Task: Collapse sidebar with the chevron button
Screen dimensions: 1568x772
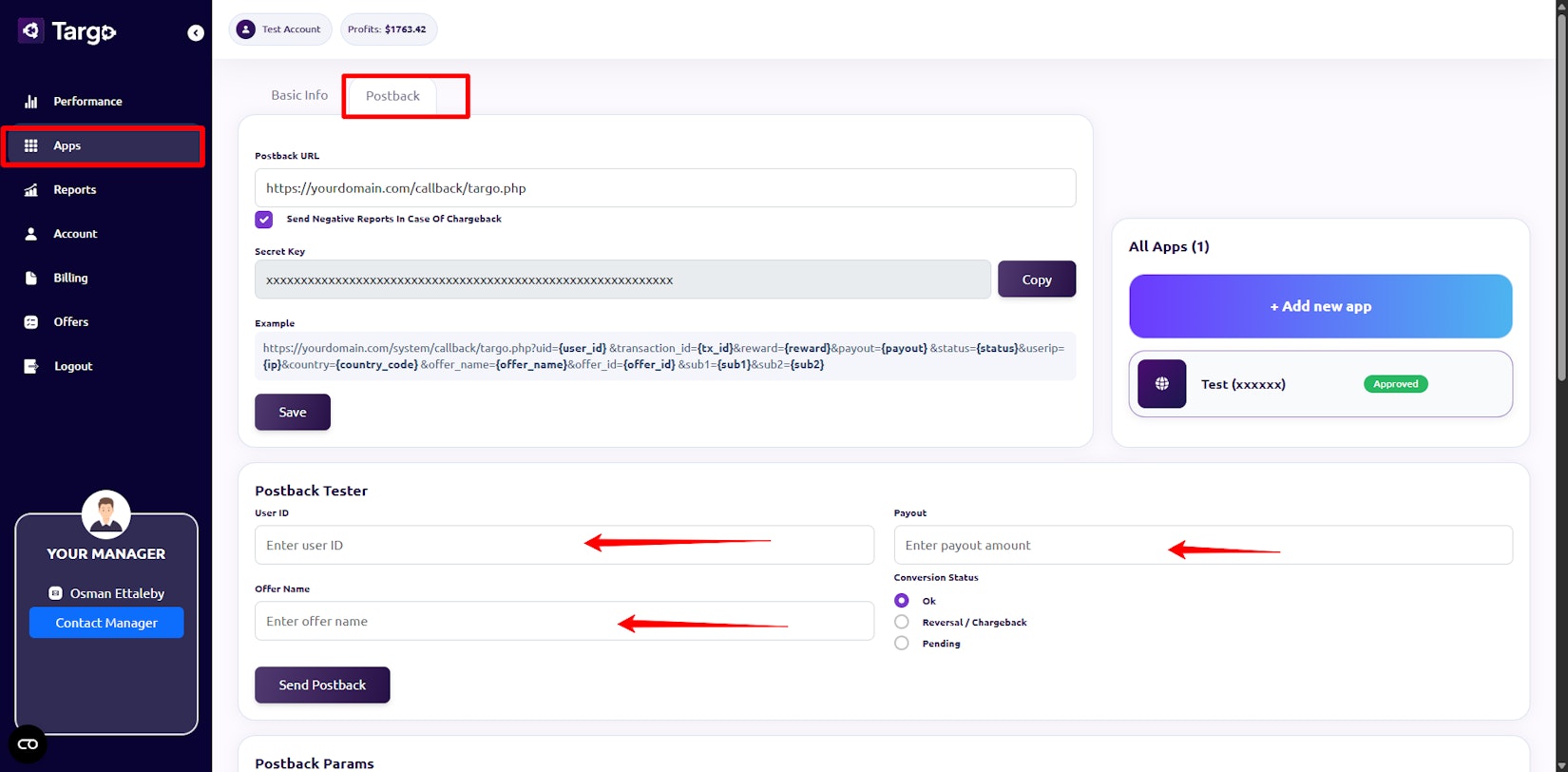Action: point(196,33)
